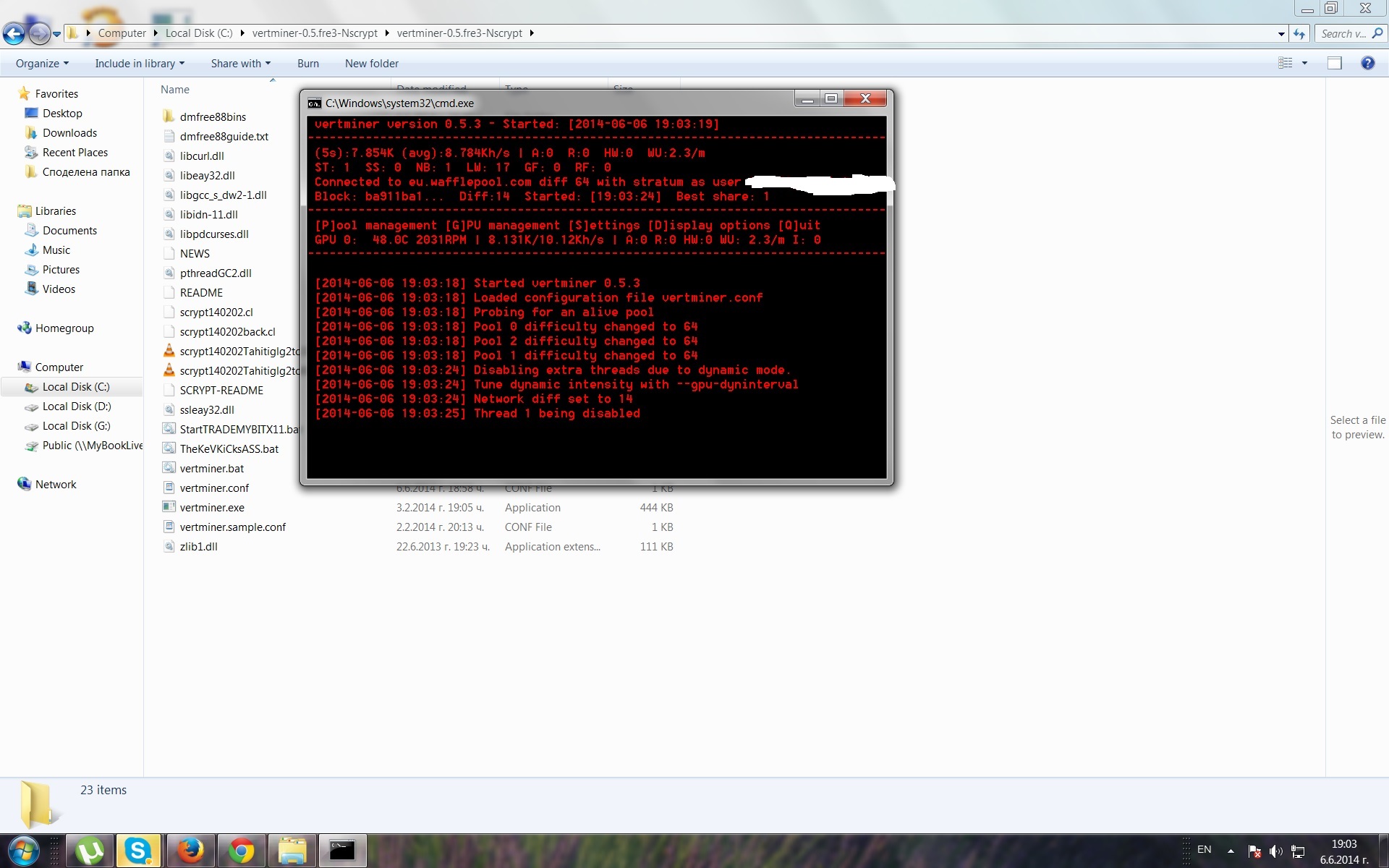Change the view with the views icon
This screenshot has height=868, width=1389.
(x=1286, y=63)
